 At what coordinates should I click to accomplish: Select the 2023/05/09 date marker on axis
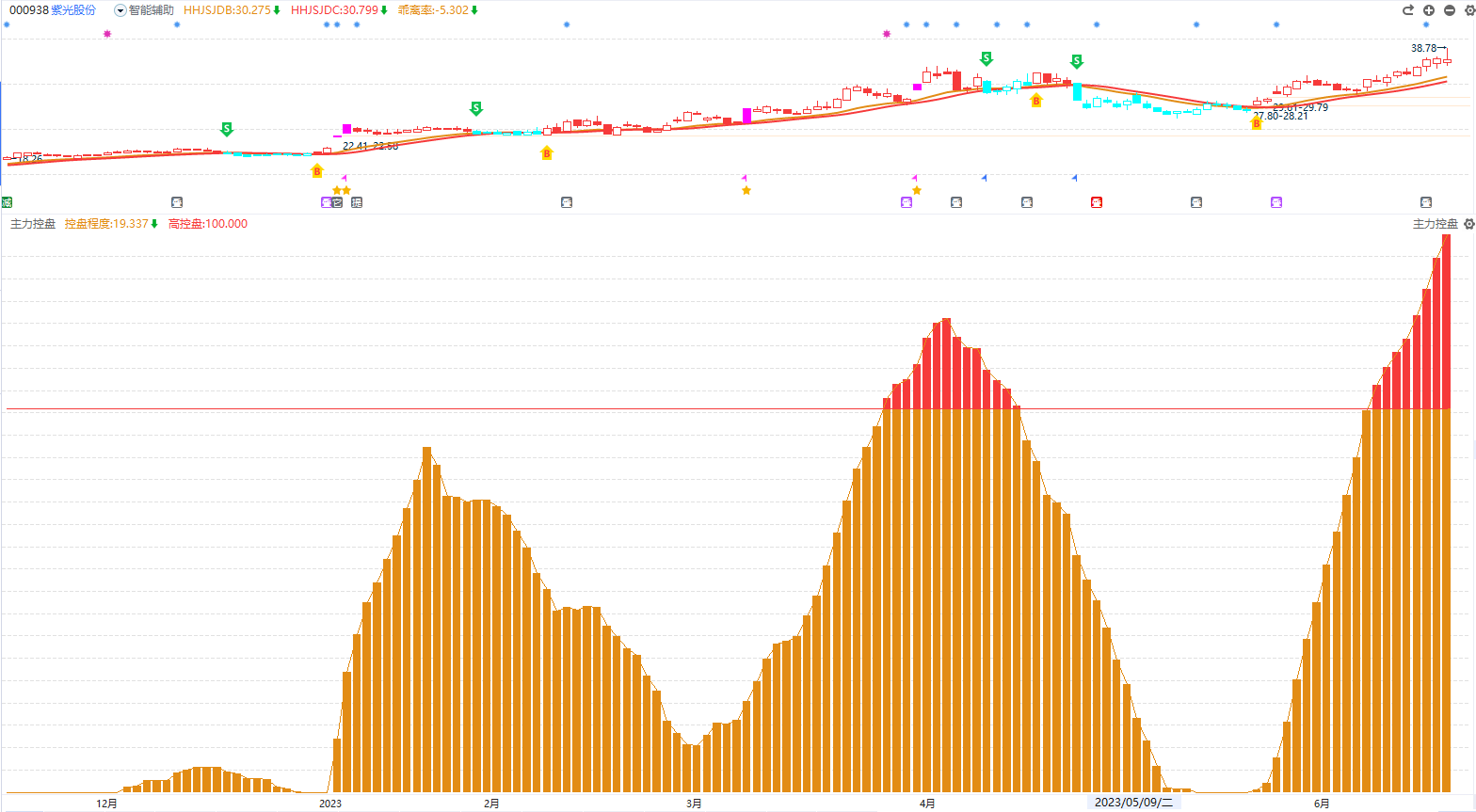[x=1133, y=803]
